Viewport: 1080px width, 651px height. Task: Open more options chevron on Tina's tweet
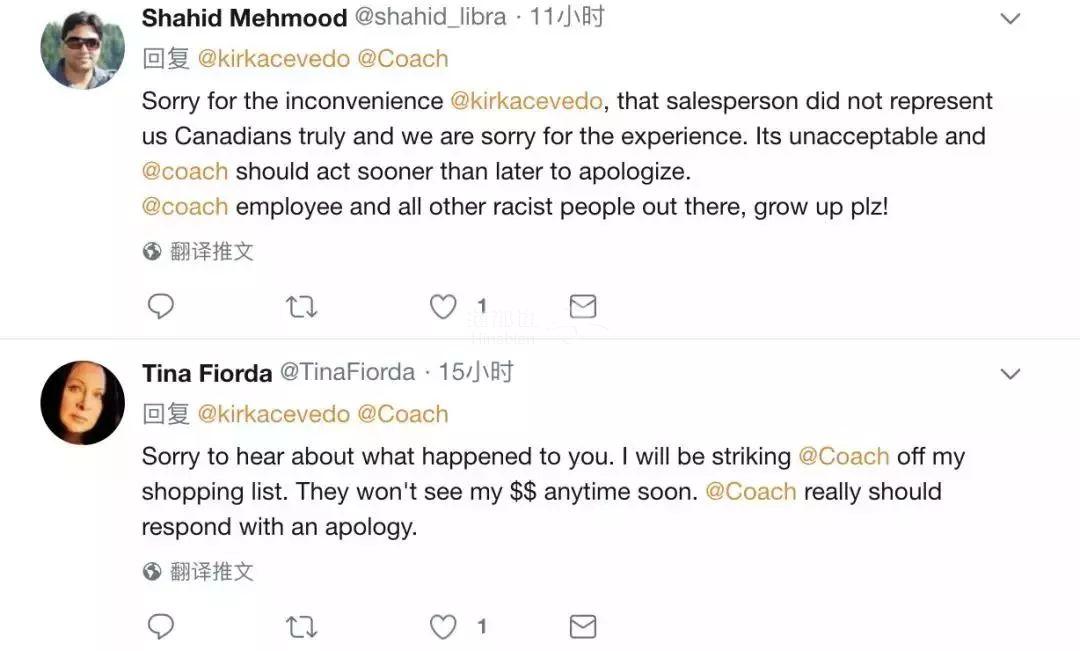coord(1011,374)
